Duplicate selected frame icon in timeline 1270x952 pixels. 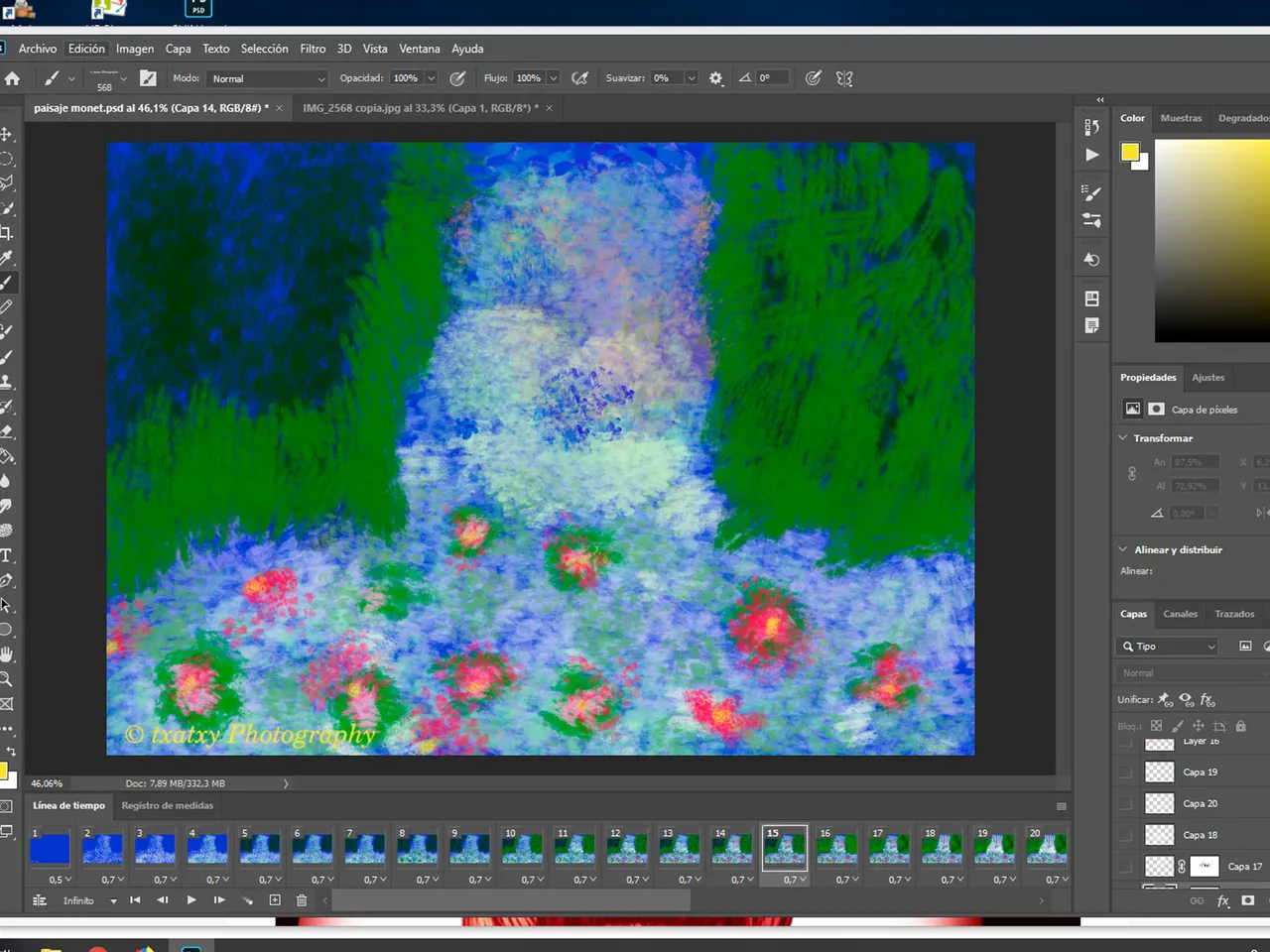tap(275, 900)
